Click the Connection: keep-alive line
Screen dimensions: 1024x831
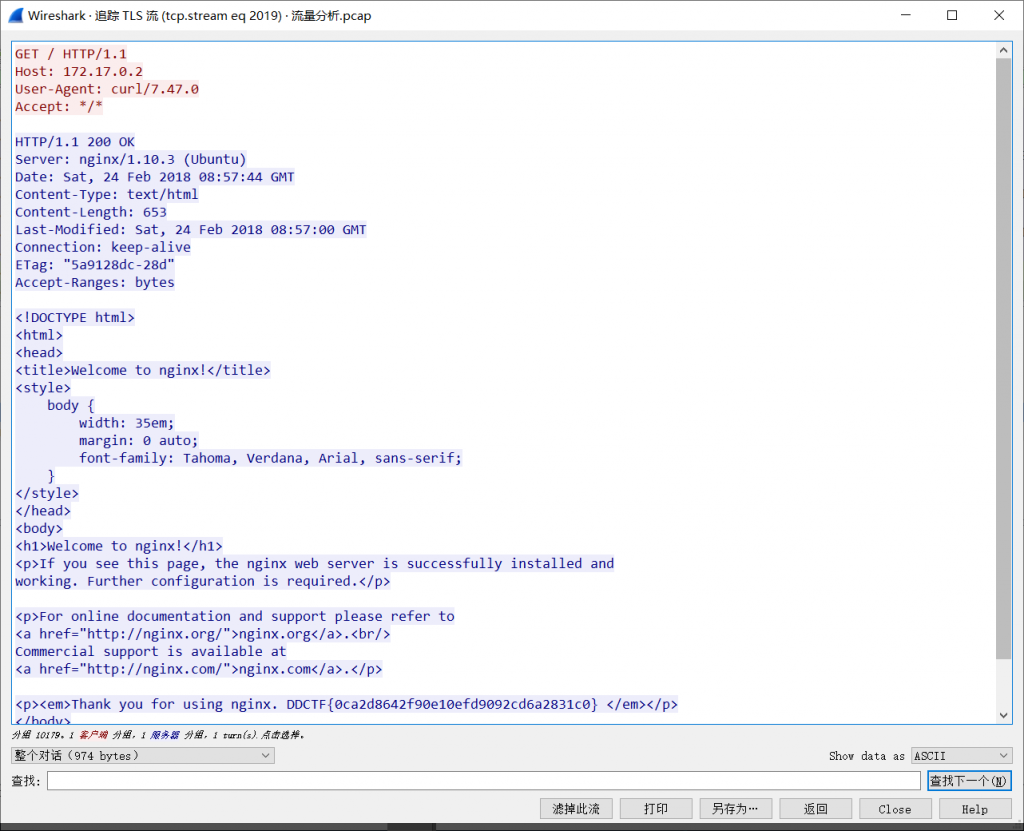coord(103,248)
